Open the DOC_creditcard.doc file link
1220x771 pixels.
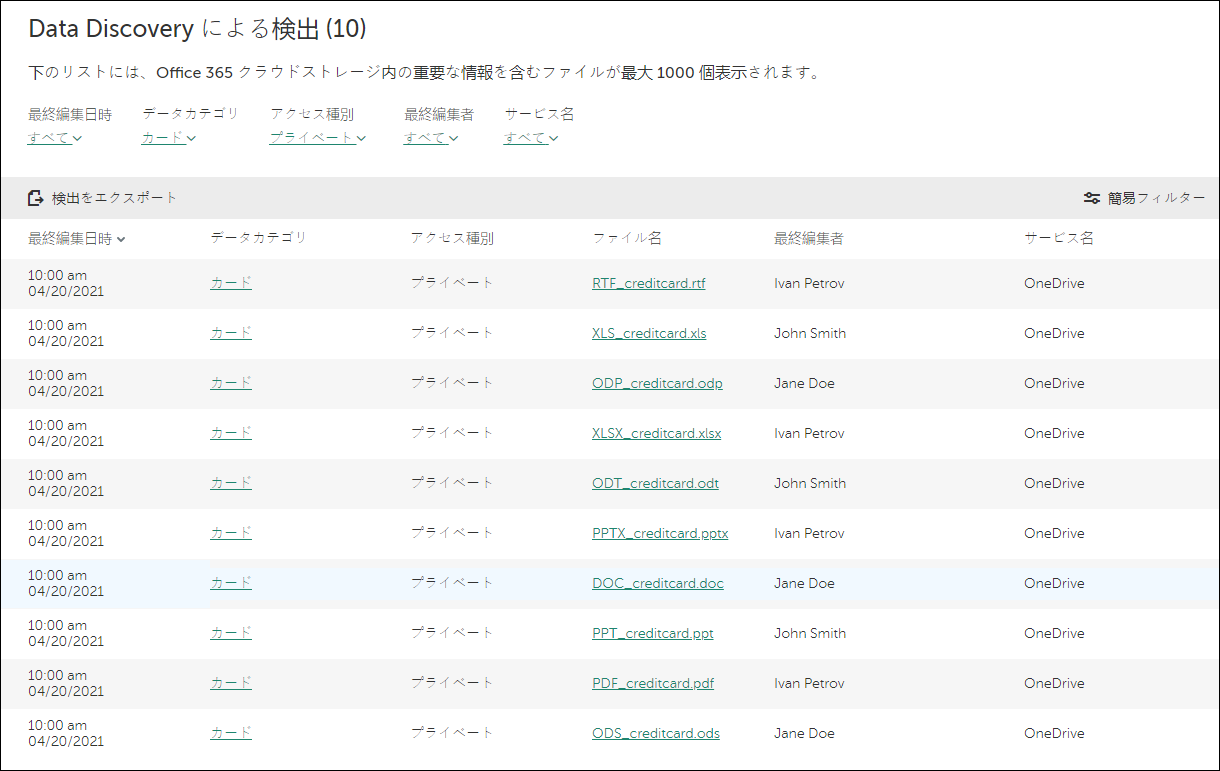coord(657,583)
